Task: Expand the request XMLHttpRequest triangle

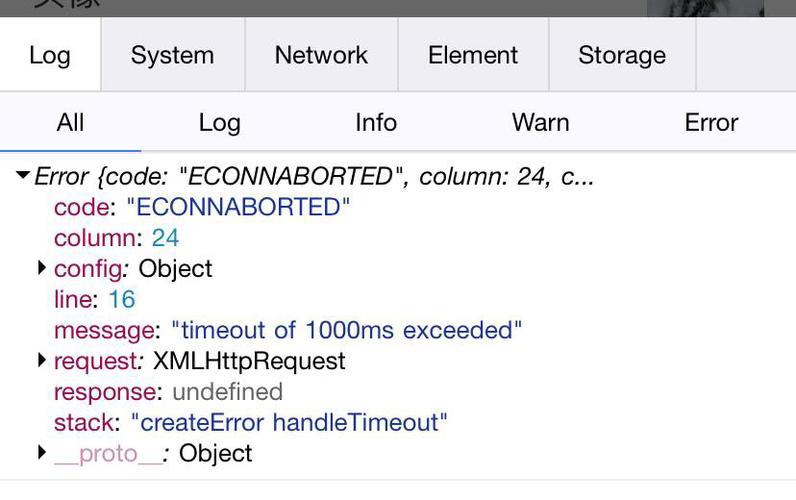Action: click(42, 360)
